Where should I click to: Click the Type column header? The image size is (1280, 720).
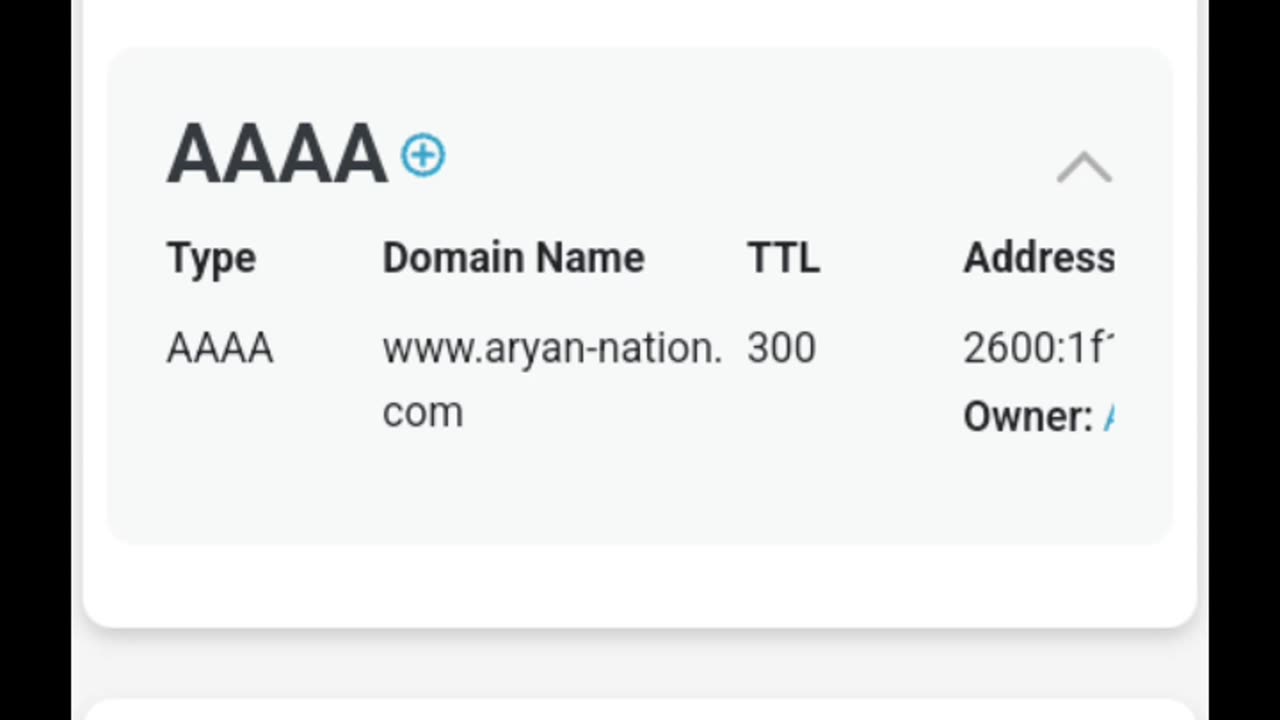[x=211, y=258]
